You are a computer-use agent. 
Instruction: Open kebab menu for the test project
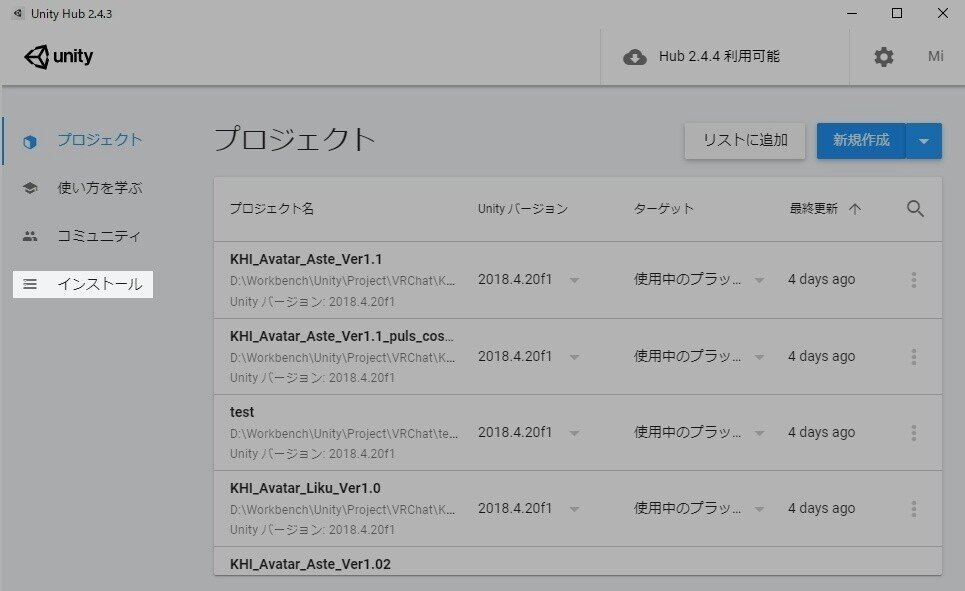[x=913, y=432]
